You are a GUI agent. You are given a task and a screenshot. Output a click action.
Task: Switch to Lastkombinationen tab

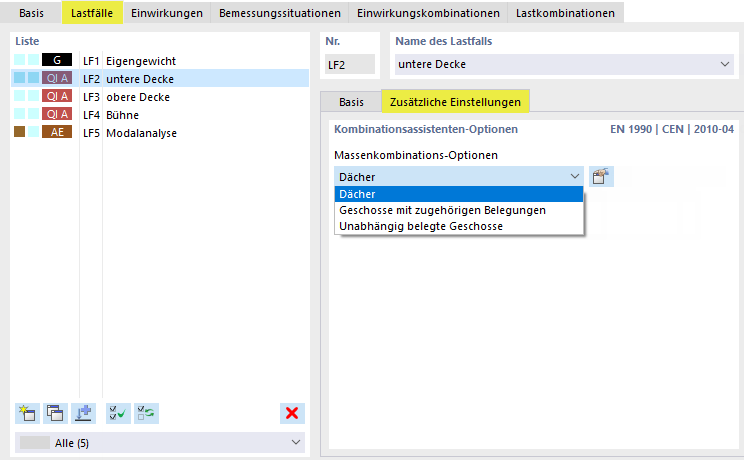click(x=566, y=13)
